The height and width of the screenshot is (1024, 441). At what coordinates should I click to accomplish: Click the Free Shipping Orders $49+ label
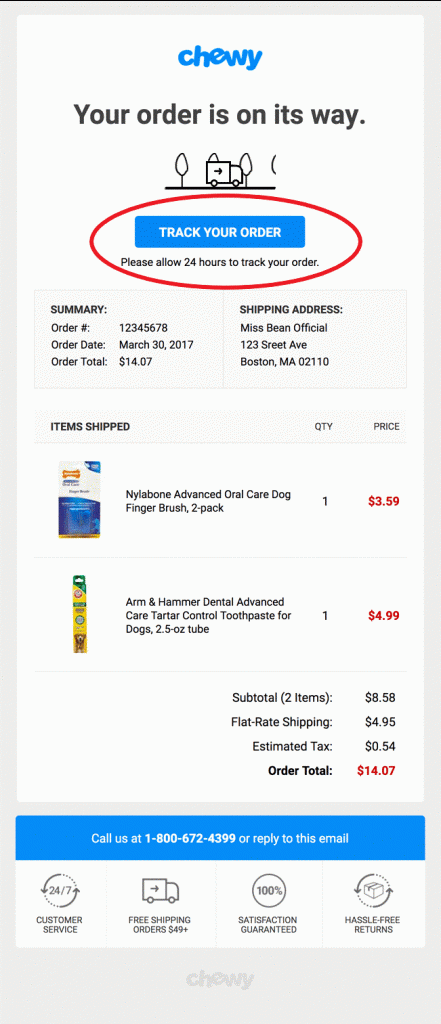coord(161,924)
